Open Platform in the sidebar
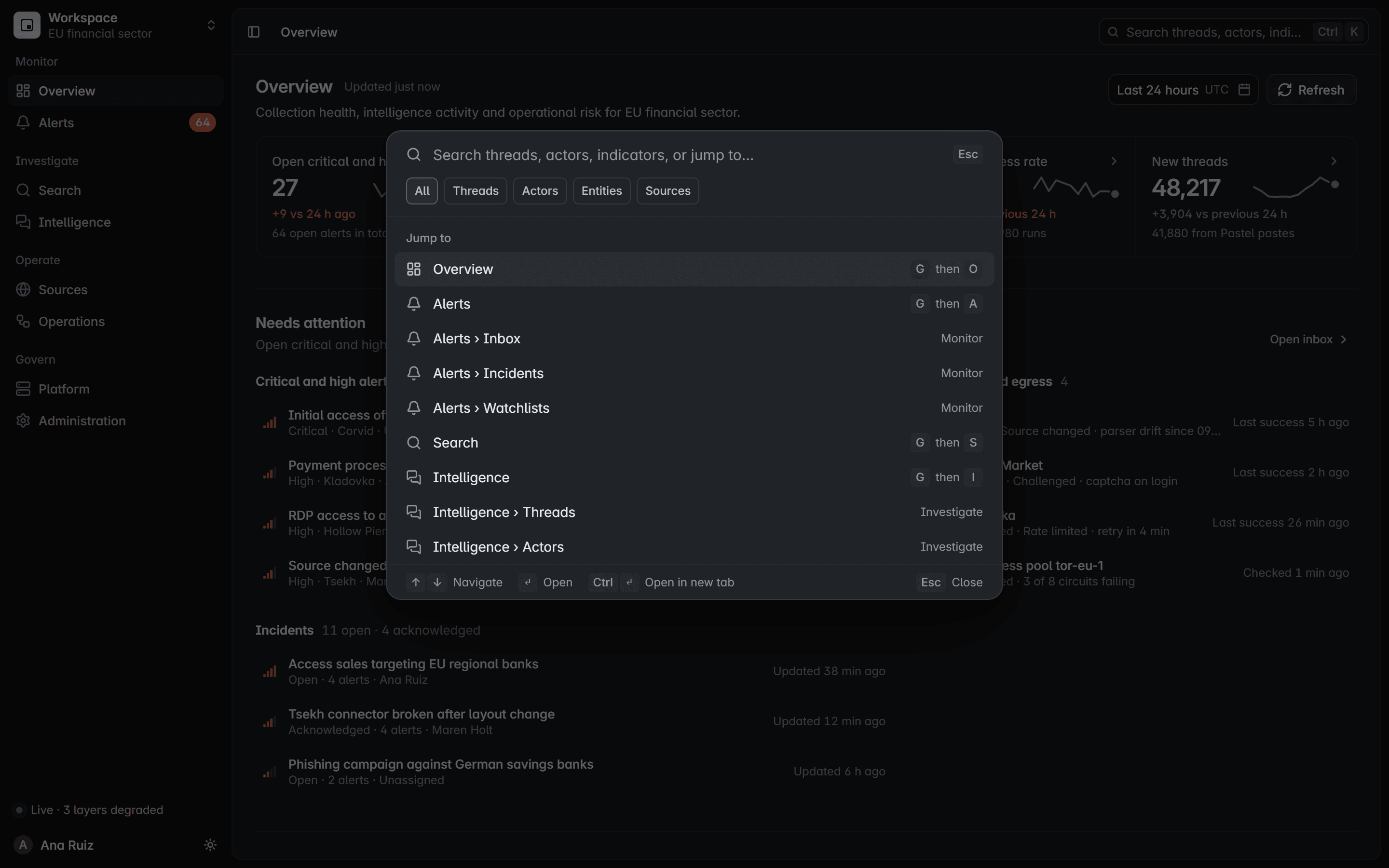The width and height of the screenshot is (1389, 868). pos(115,389)
